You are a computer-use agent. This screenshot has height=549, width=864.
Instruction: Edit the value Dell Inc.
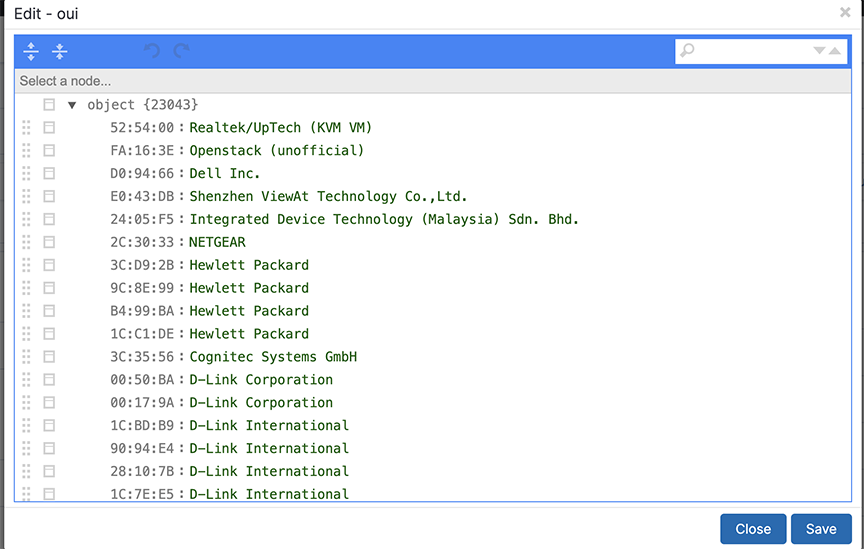point(224,174)
